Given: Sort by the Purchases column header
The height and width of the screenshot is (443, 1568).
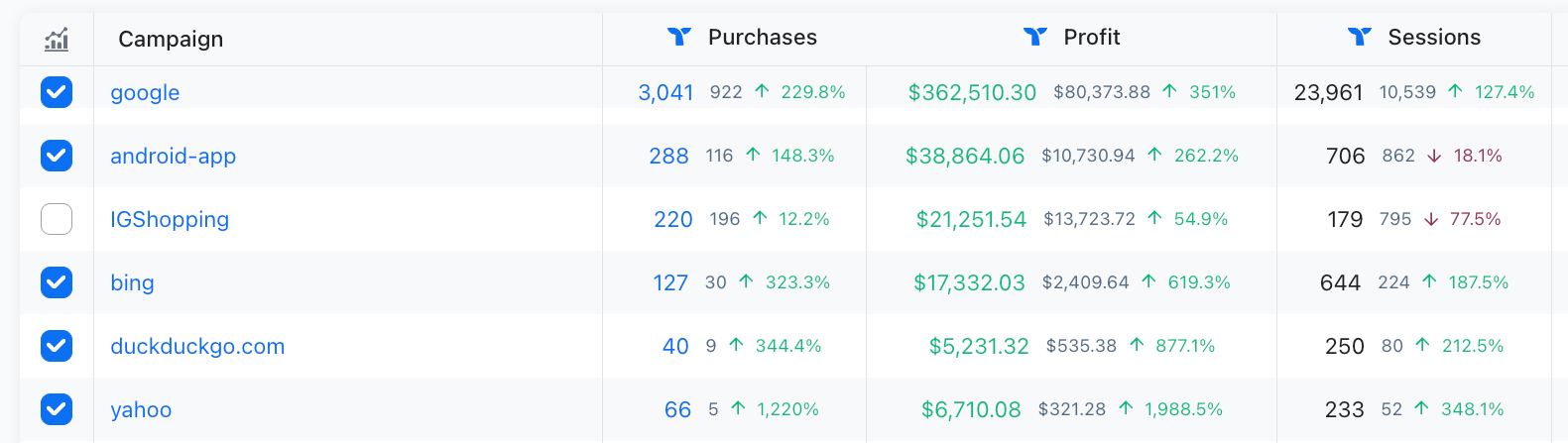Looking at the screenshot, I should tap(763, 38).
